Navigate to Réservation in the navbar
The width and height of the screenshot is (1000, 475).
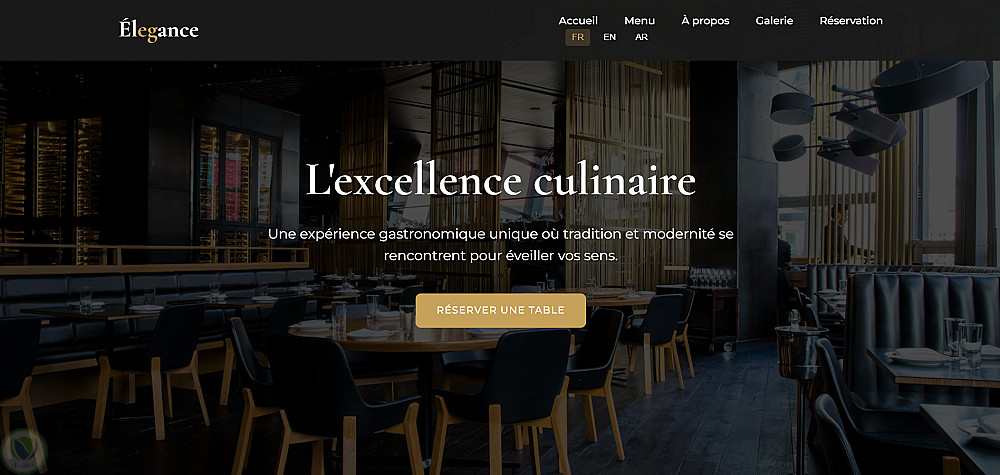[851, 20]
